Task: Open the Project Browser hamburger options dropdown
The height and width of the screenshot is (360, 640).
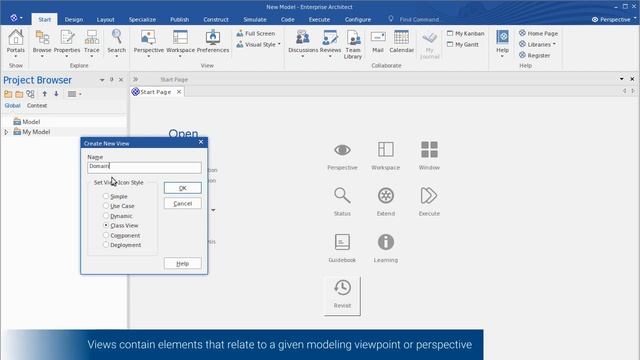Action: click(x=75, y=94)
